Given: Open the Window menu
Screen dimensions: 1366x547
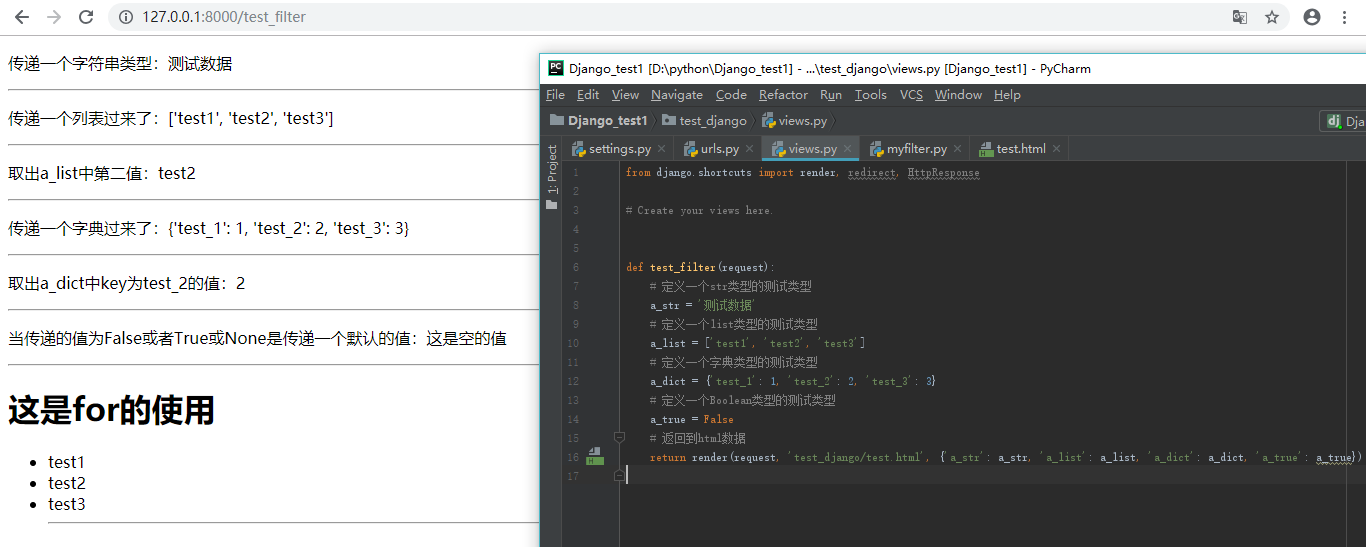Looking at the screenshot, I should tap(958, 95).
